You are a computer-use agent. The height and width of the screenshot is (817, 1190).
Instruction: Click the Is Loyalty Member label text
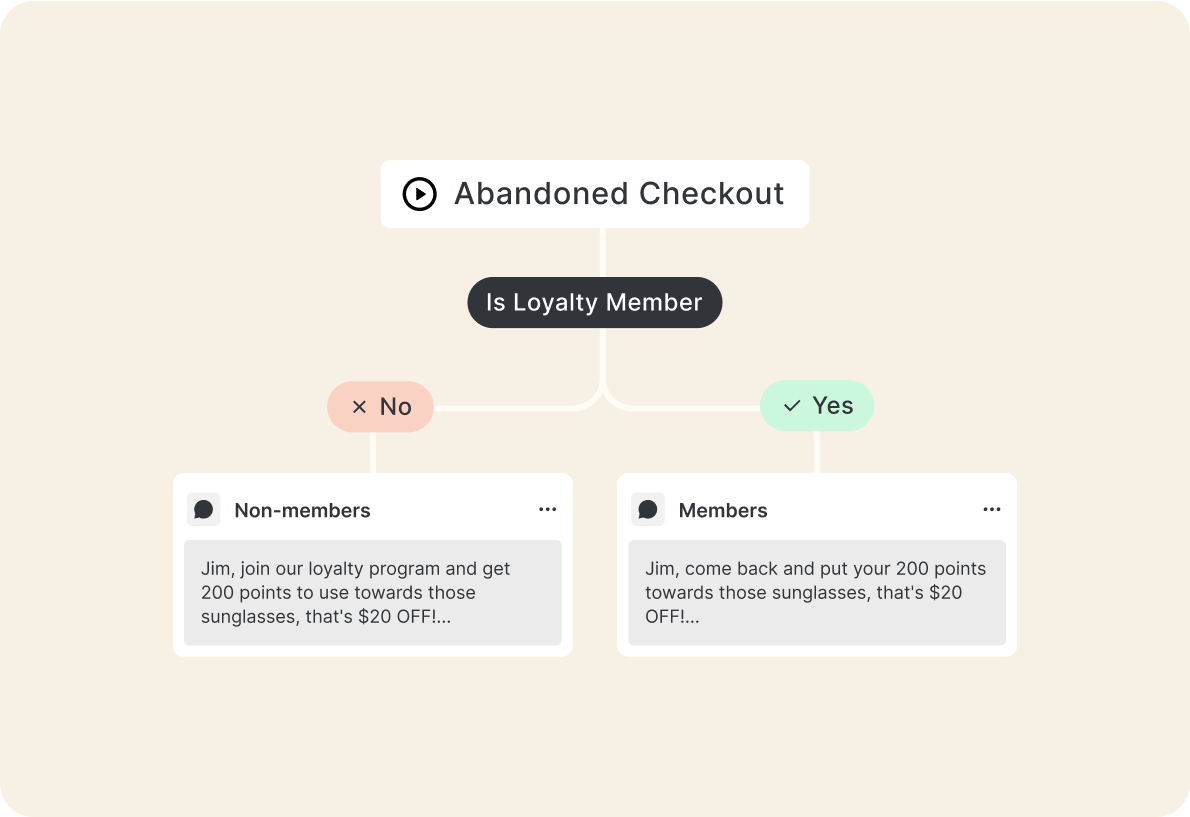click(594, 302)
